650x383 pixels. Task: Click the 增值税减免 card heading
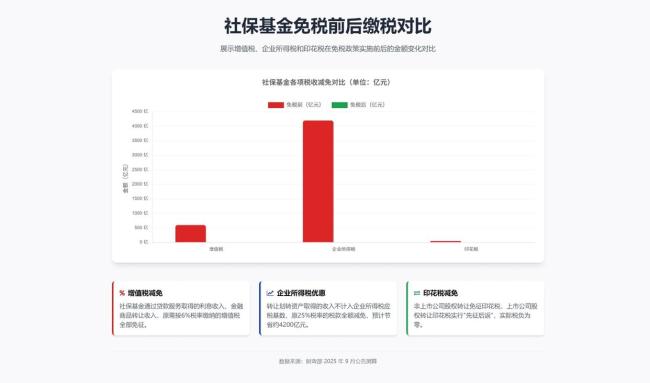[x=145, y=293]
